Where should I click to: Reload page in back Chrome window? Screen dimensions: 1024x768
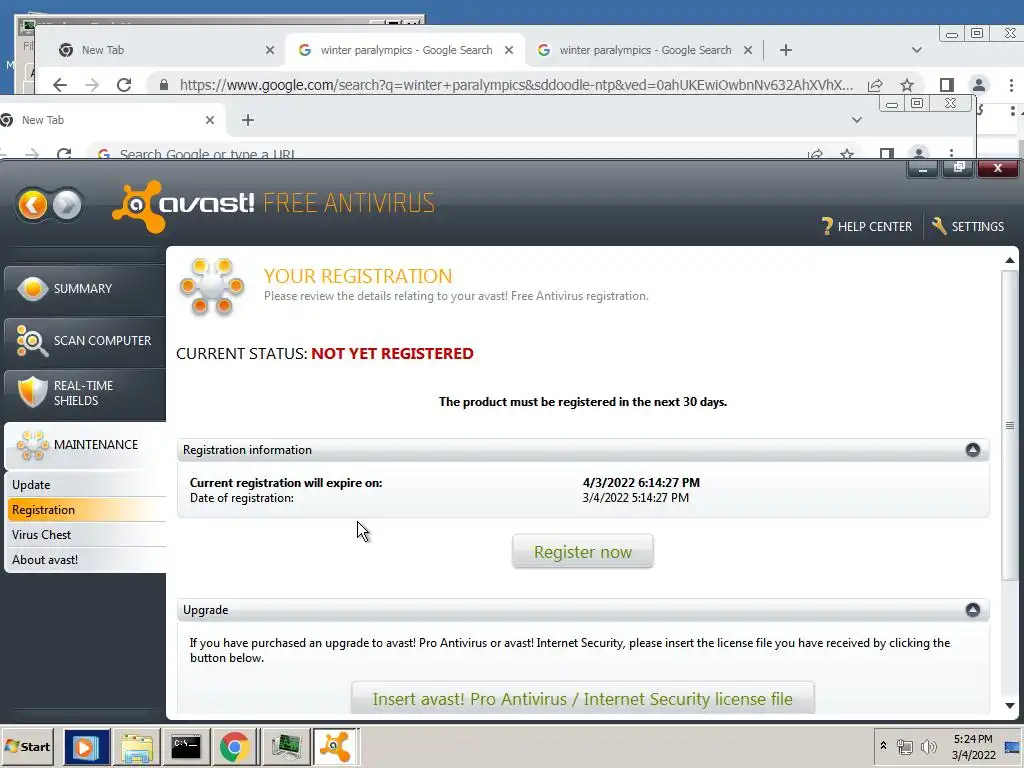[x=124, y=85]
